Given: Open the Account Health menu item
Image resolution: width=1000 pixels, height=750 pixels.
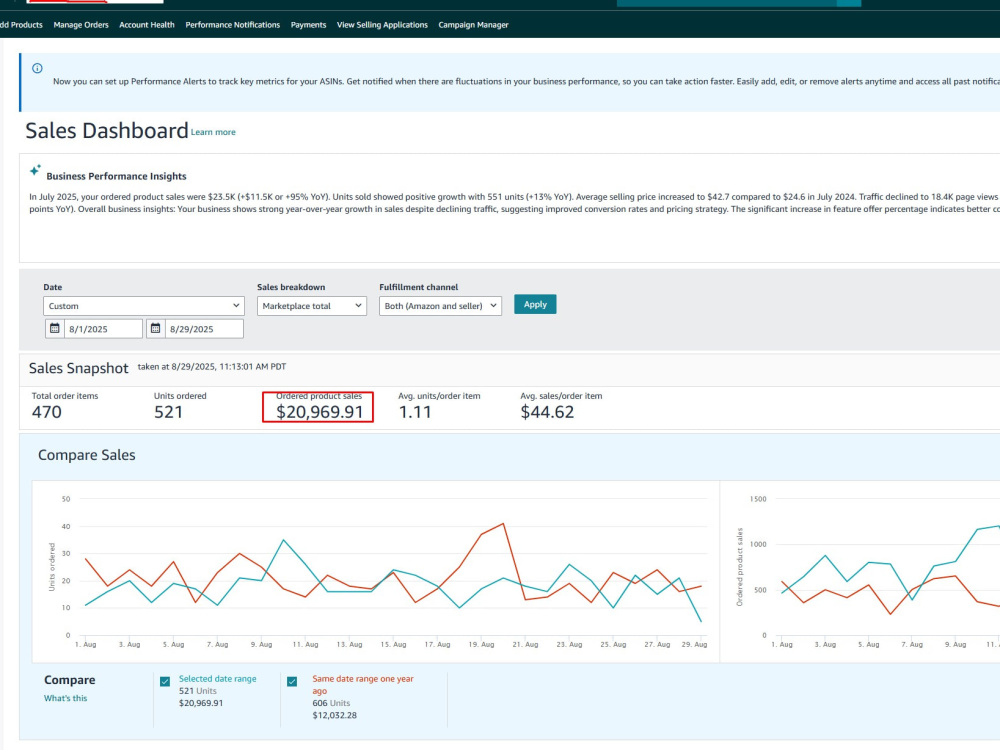Looking at the screenshot, I should pyautogui.click(x=147, y=25).
